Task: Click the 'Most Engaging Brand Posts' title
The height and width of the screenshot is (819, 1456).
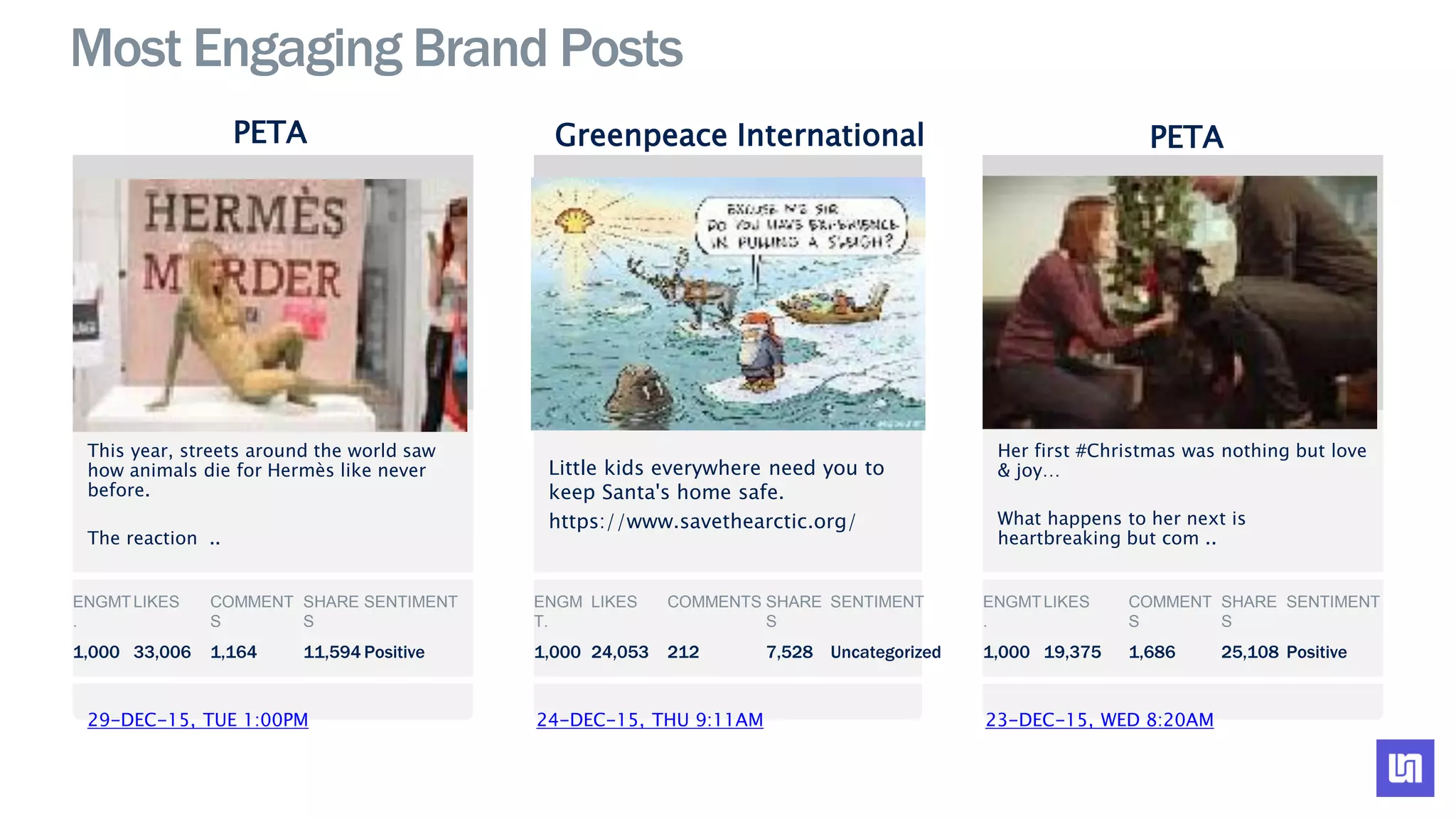Action: (x=376, y=48)
